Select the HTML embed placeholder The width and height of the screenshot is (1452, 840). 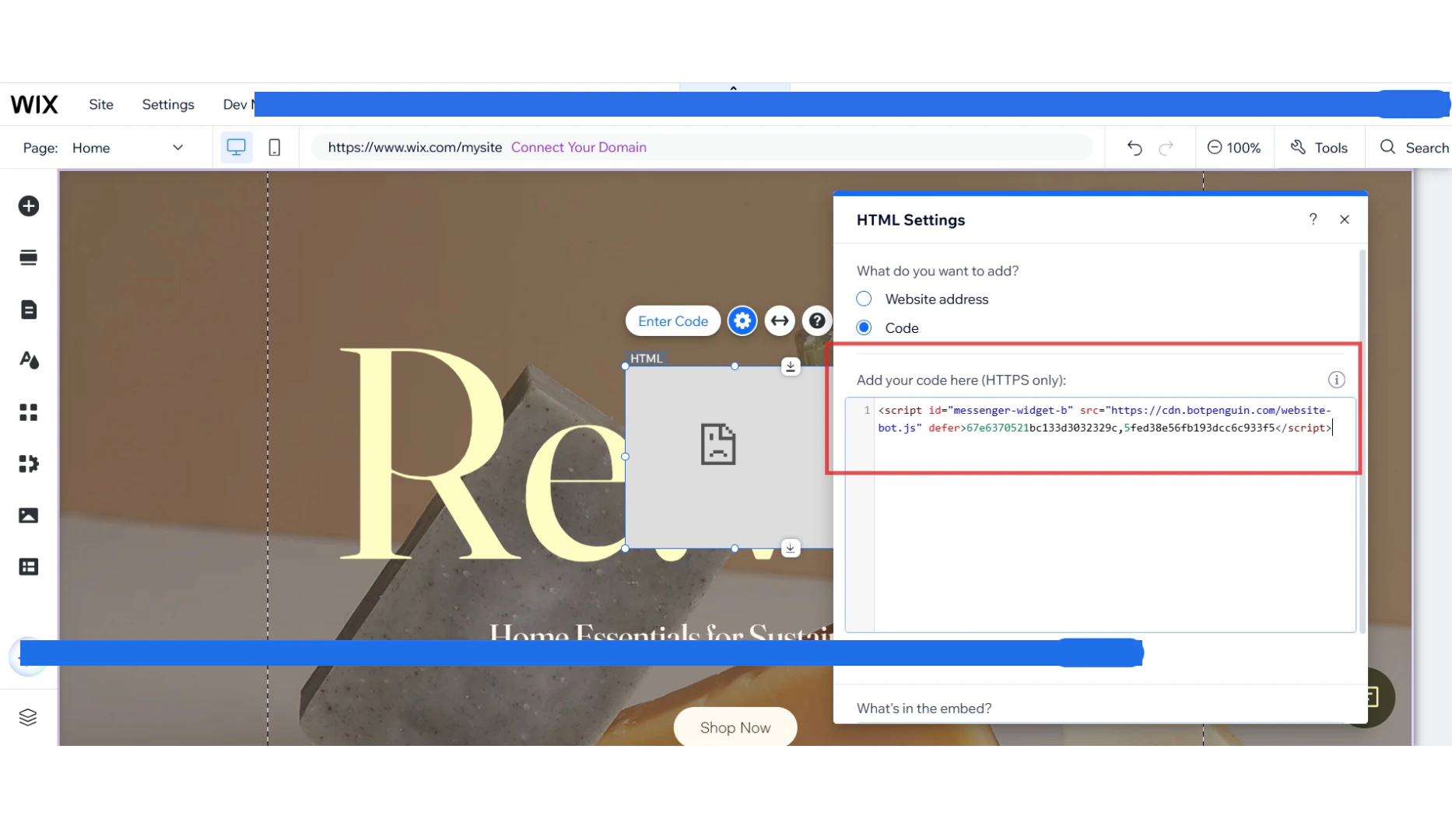pos(729,457)
